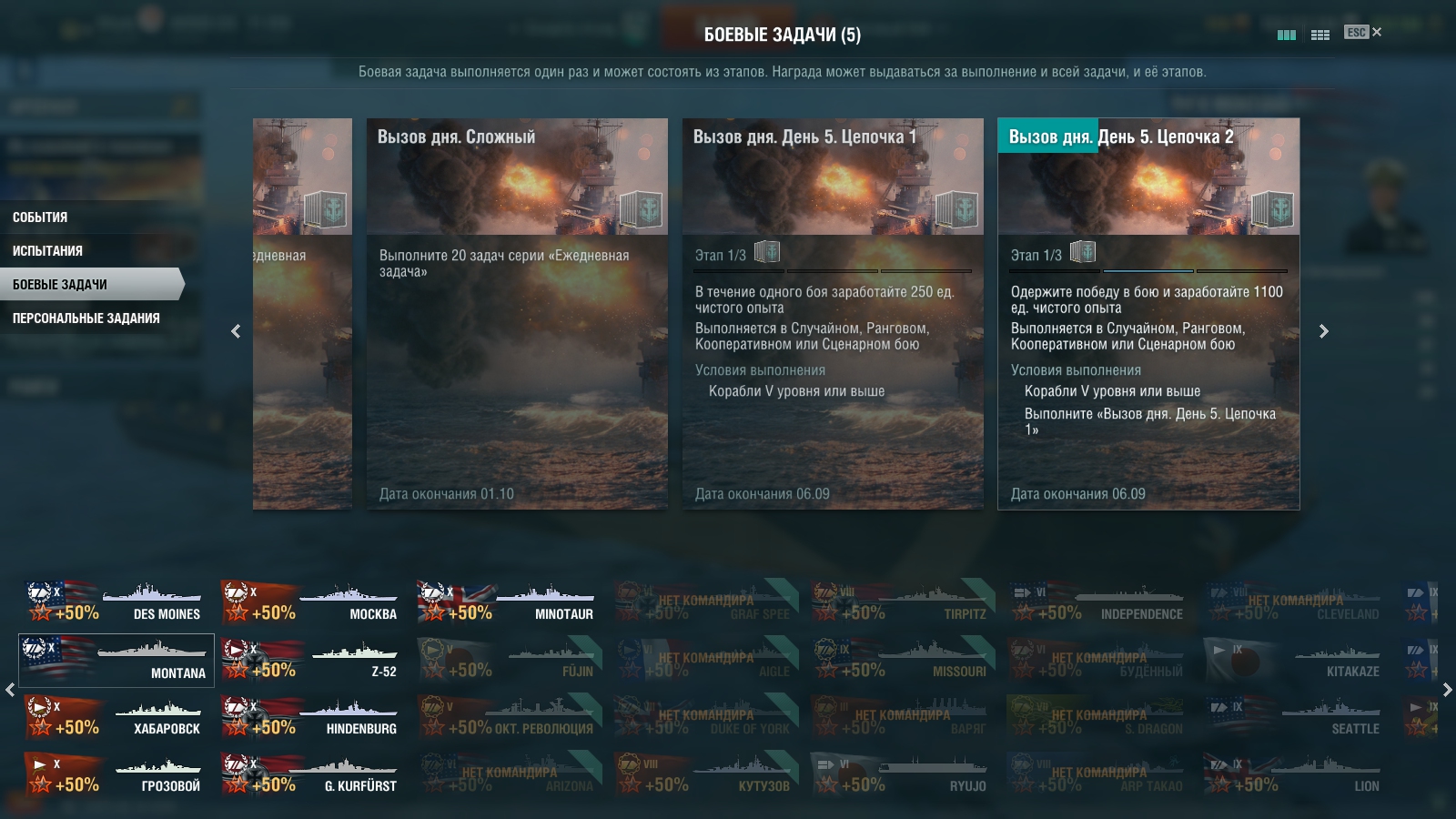The image size is (1456, 819).
Task: Click second stage progress bar in Цепочка 2
Action: pos(1148,271)
